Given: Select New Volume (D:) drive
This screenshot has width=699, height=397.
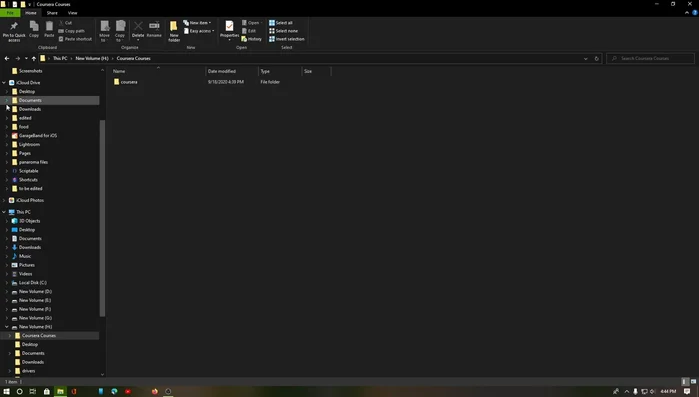Looking at the screenshot, I should (35, 292).
